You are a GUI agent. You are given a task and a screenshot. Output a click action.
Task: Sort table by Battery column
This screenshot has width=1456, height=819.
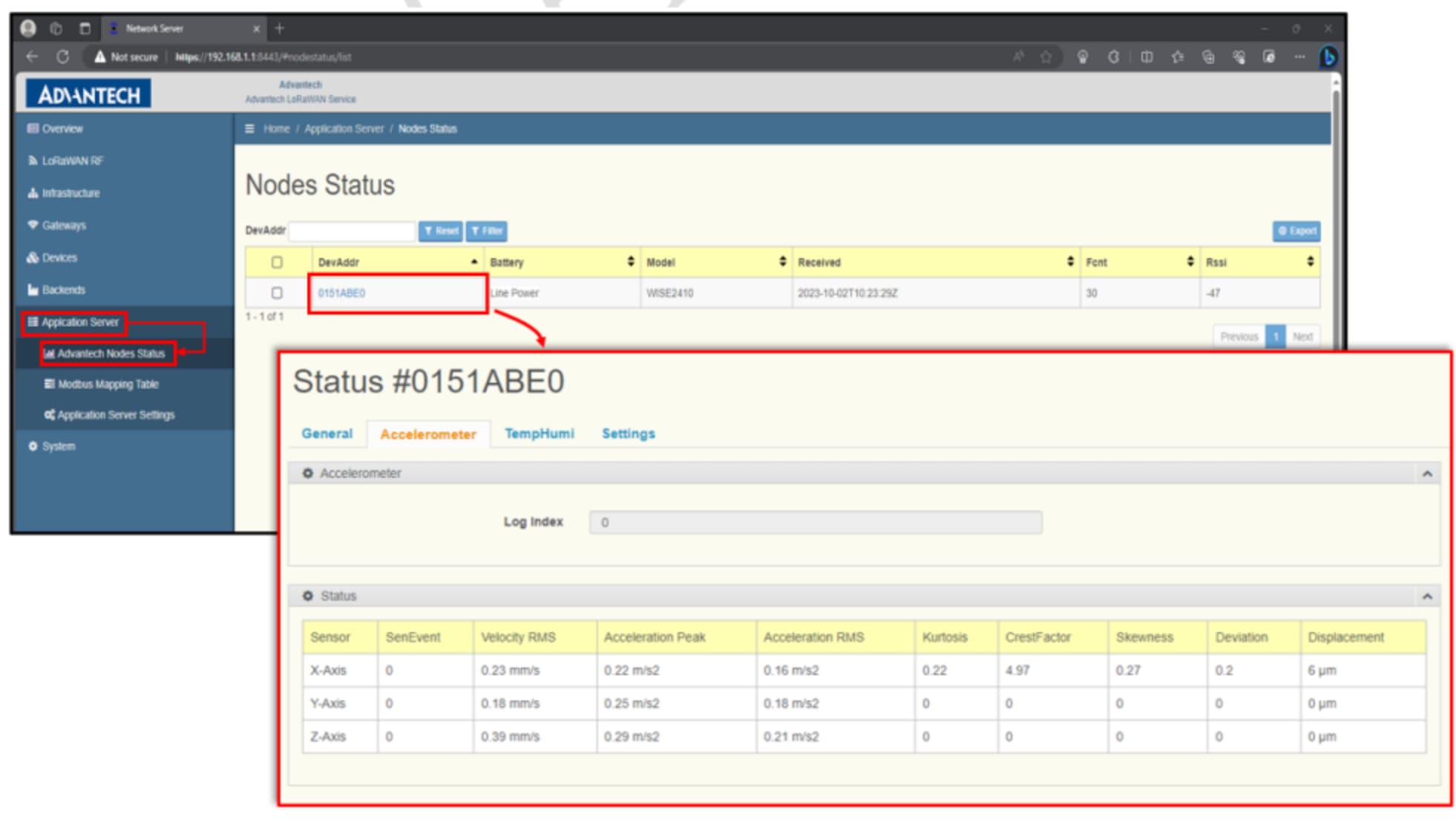point(563,262)
